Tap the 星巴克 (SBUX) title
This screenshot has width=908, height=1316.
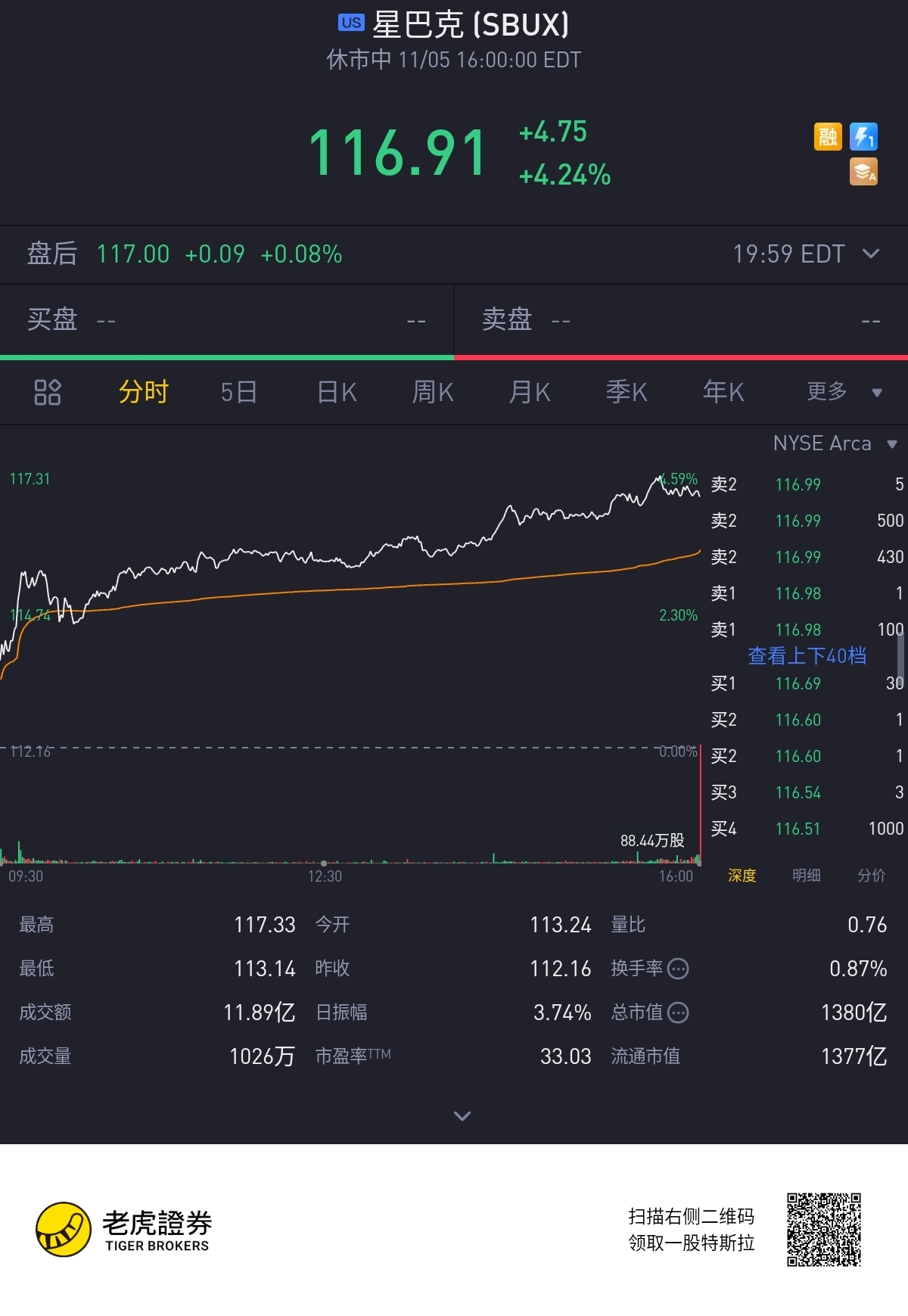click(471, 24)
